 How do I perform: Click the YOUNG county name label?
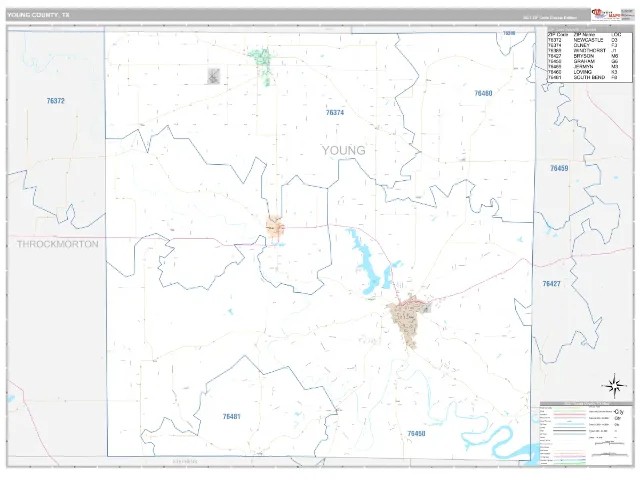(x=344, y=151)
